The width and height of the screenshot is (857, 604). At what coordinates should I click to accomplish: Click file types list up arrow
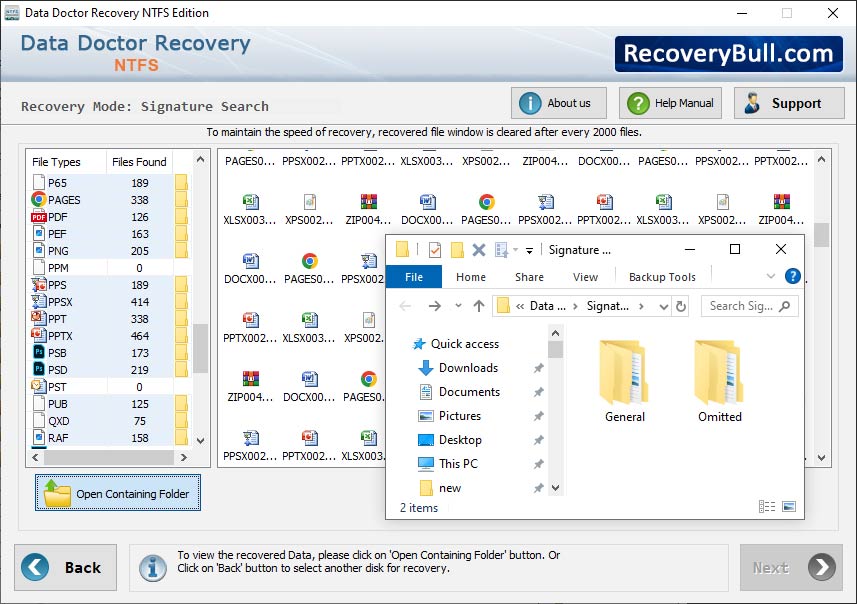201,160
